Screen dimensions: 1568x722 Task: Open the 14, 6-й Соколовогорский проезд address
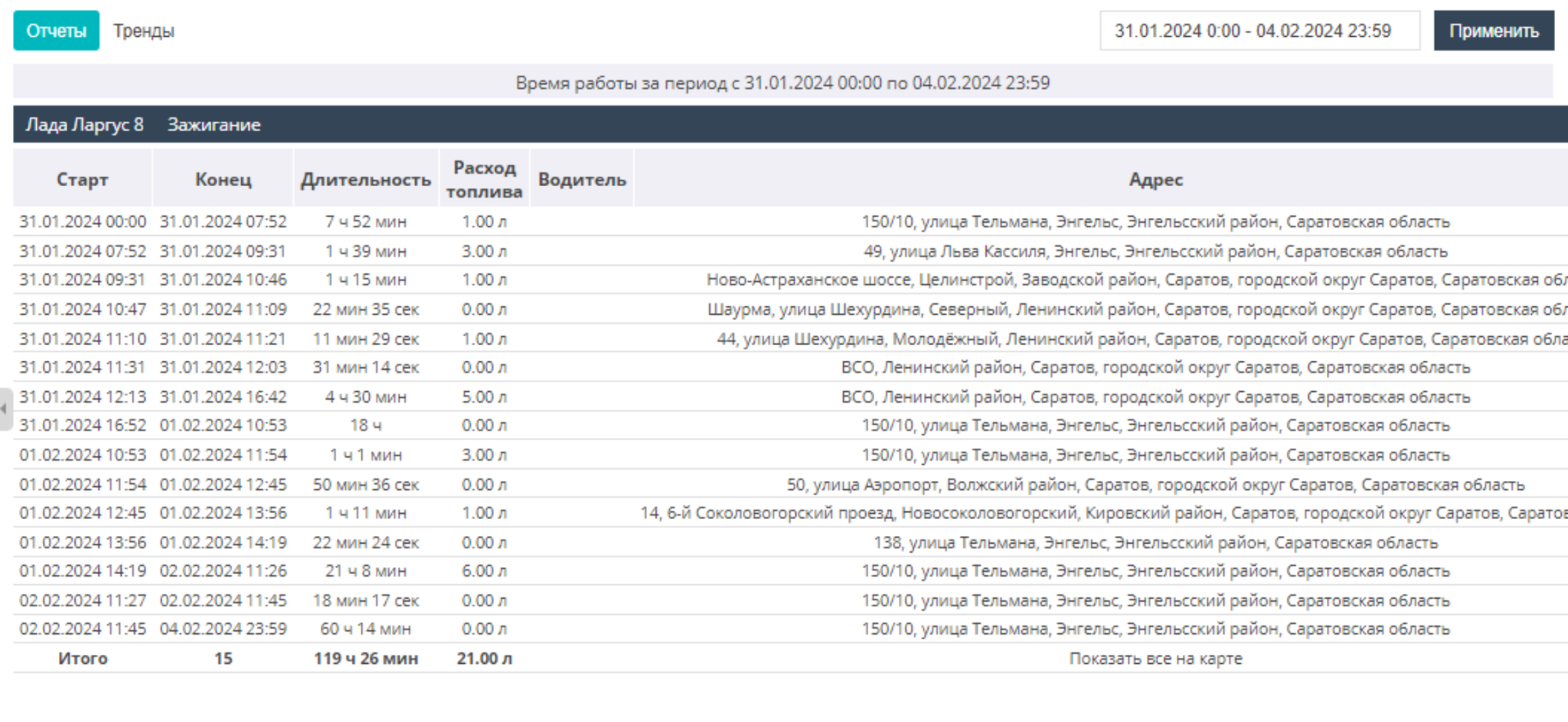(1104, 513)
